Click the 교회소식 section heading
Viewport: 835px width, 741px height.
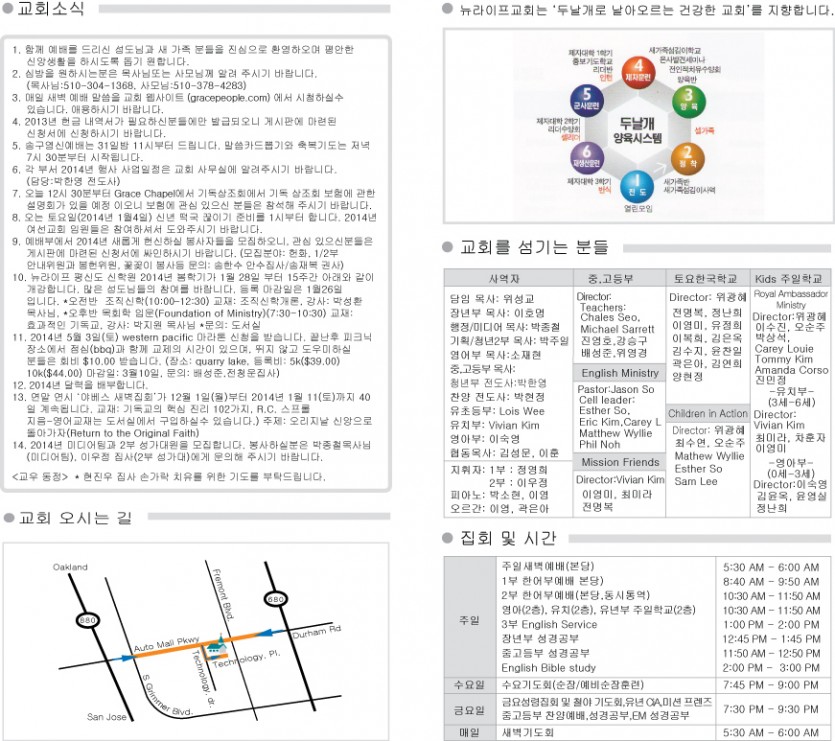point(51,9)
